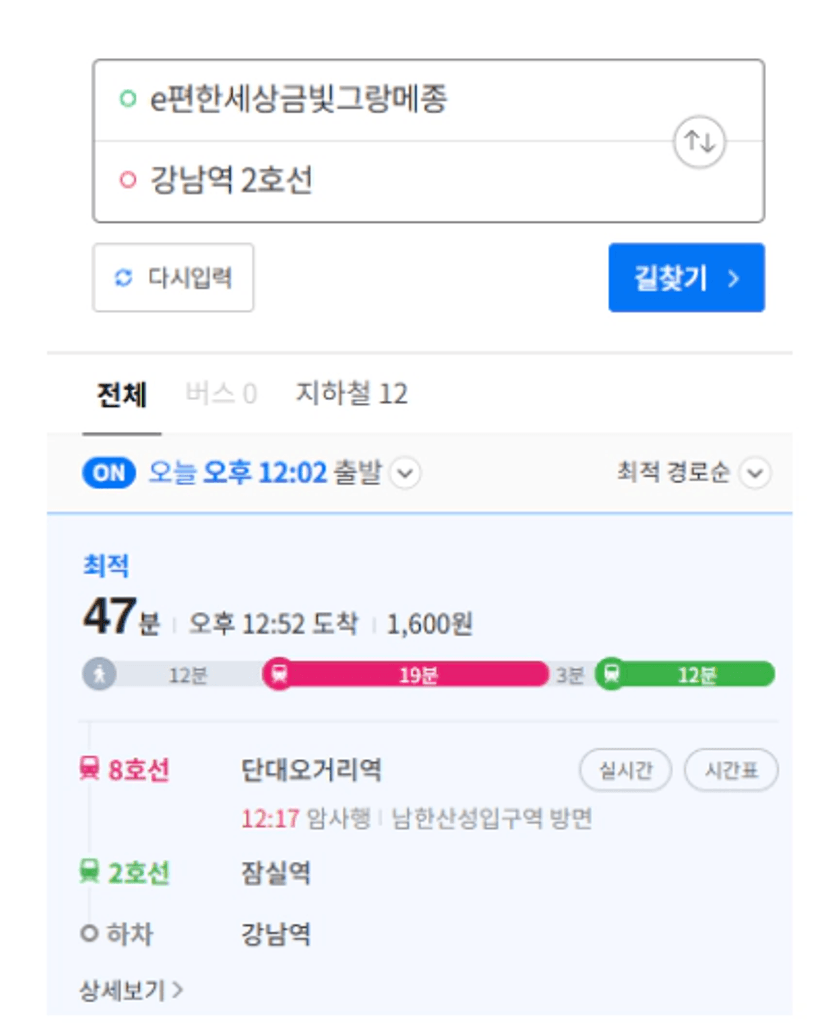Click the refresh icon in 다시입력 button
Screen dimensions: 827x1028
coord(124,278)
